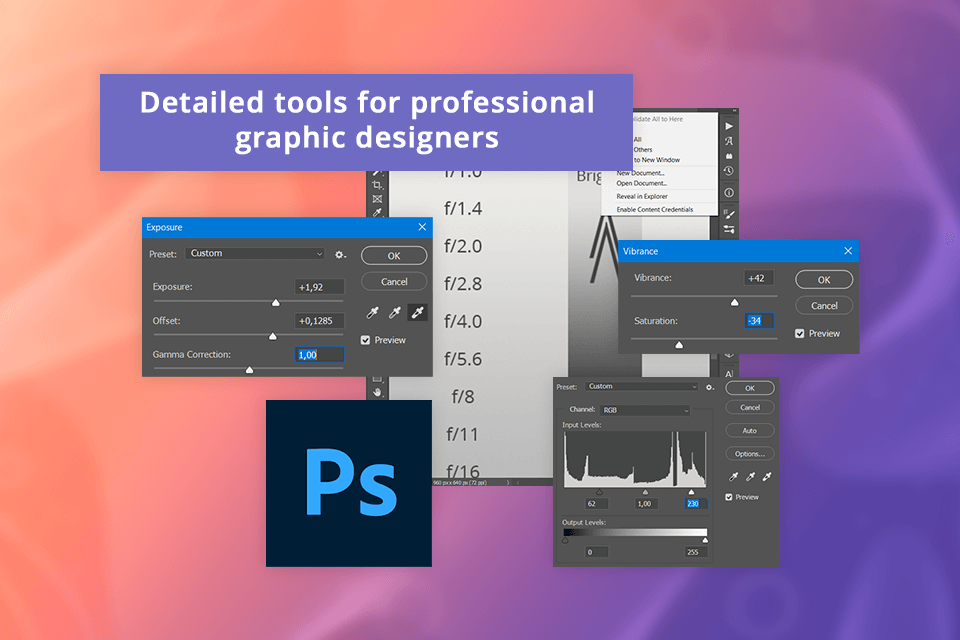Focus the Output Levels field 255

click(696, 552)
